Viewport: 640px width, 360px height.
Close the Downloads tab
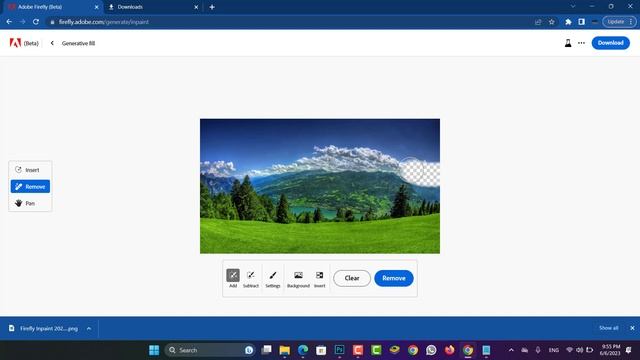point(196,7)
